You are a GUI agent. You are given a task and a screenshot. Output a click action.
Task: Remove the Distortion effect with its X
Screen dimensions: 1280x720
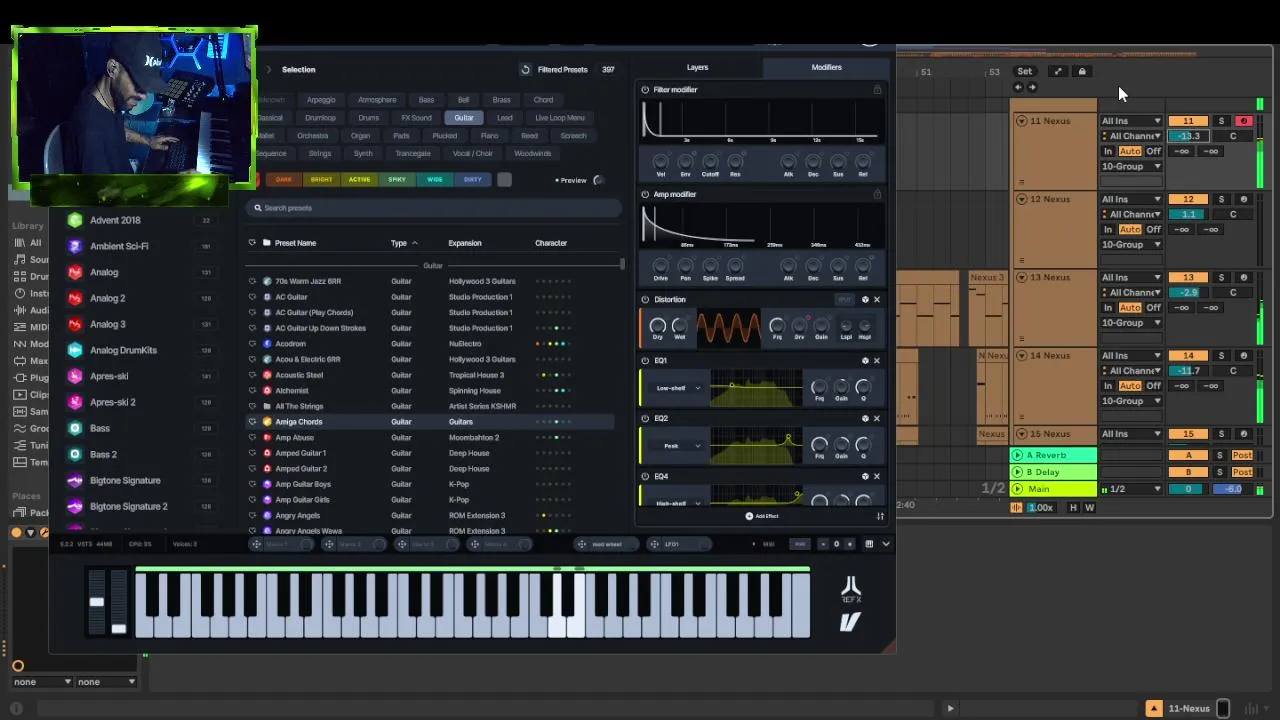point(877,300)
